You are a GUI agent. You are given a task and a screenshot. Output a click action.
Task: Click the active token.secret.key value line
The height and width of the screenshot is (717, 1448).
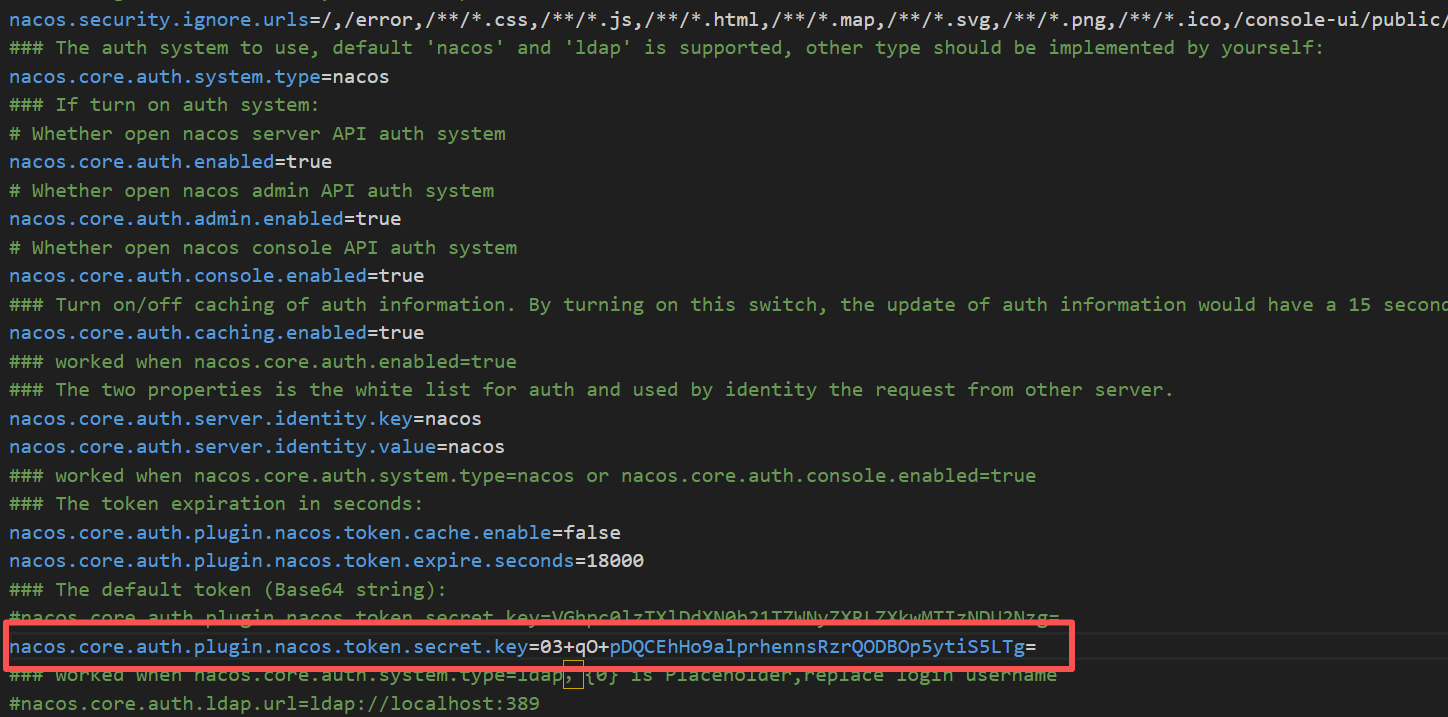[523, 647]
